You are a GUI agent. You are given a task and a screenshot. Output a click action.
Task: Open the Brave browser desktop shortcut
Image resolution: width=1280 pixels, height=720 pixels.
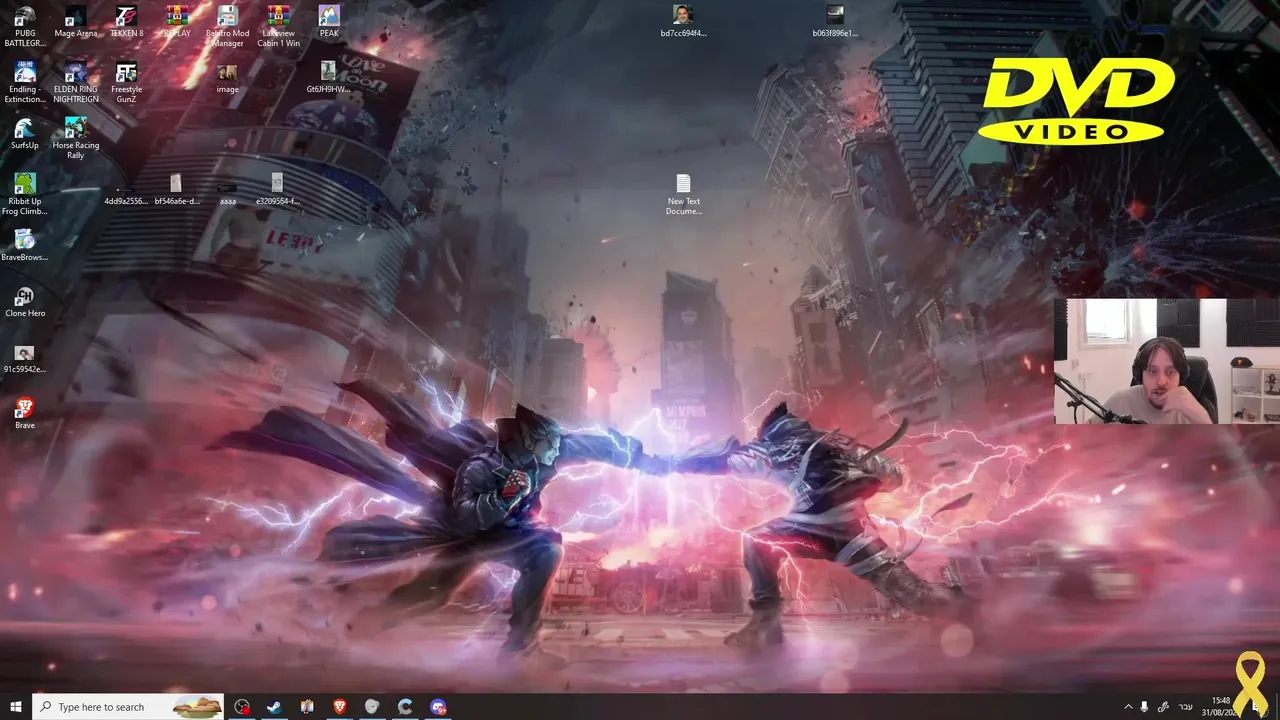[x=25, y=414]
